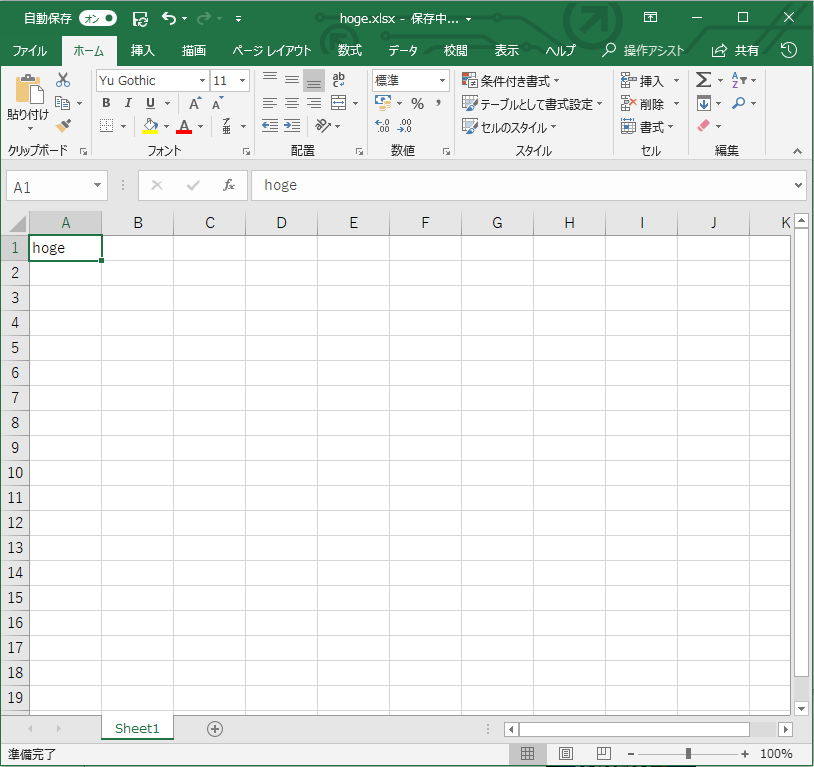Viewport: 814px width, 767px height.
Task: Open セルのスタイル dropdown
Action: click(509, 127)
